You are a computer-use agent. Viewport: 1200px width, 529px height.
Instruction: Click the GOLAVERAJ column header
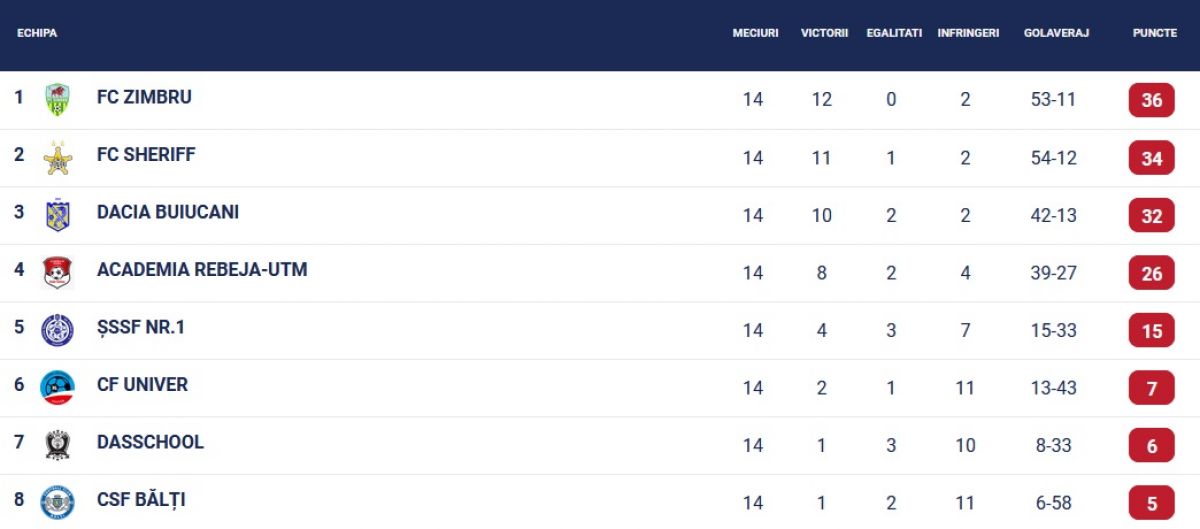(x=1056, y=33)
